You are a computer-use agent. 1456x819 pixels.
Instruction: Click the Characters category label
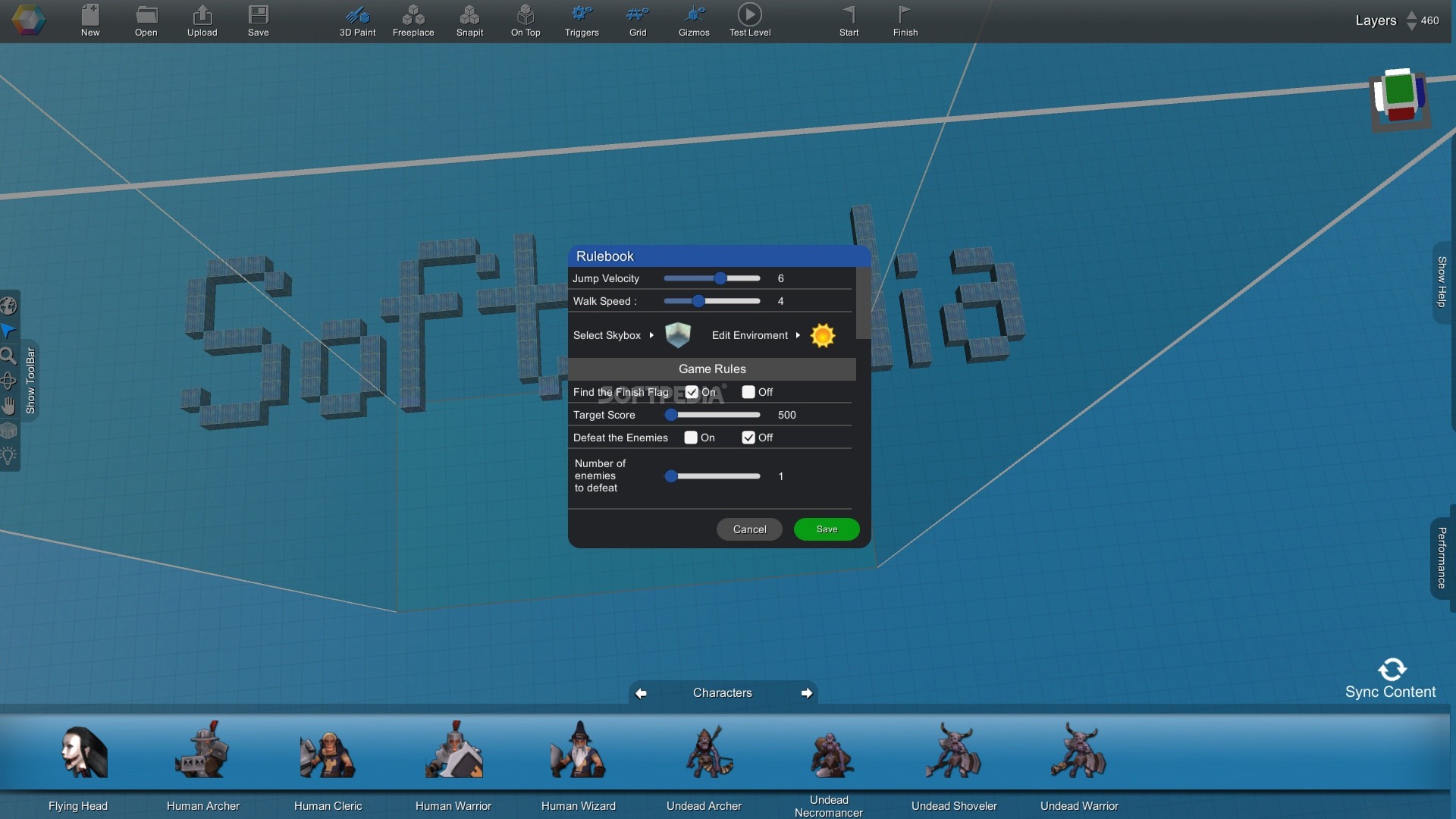(723, 693)
